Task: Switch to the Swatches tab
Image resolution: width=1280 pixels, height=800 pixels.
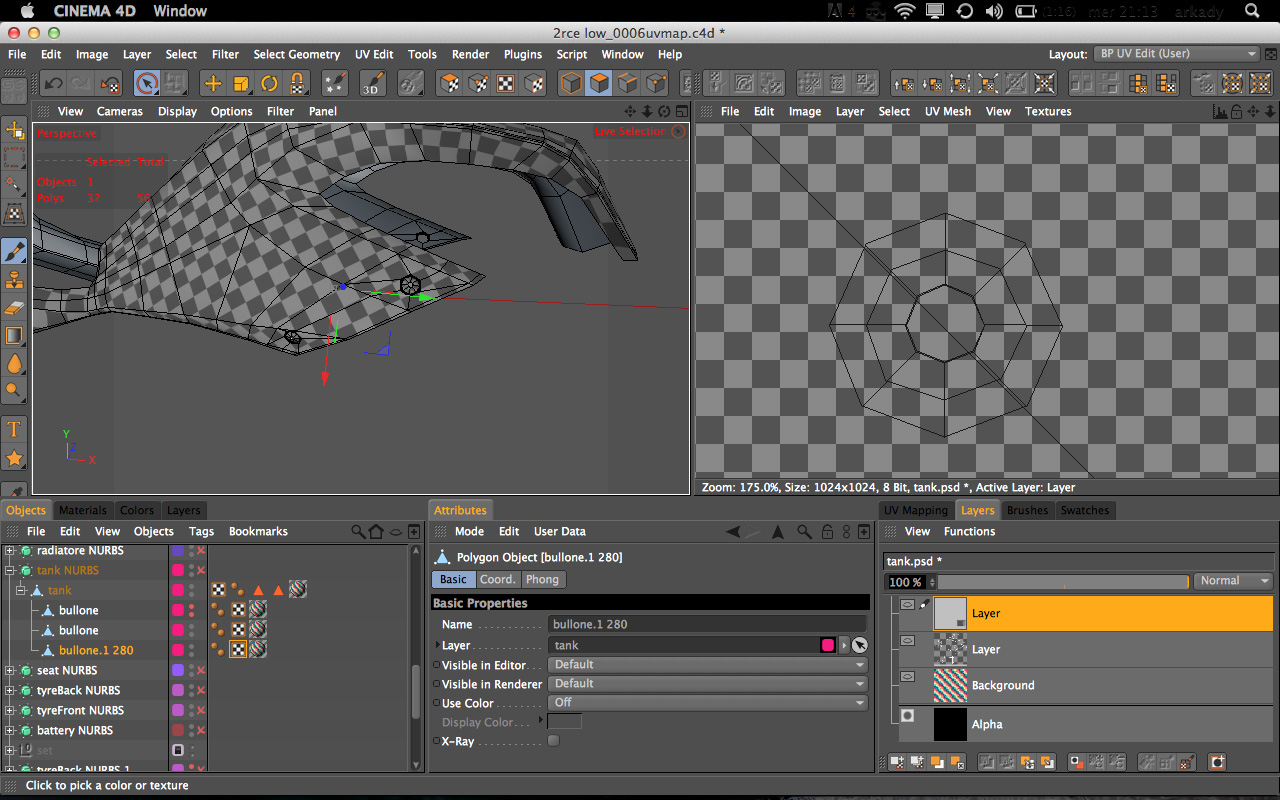Action: click(1084, 510)
